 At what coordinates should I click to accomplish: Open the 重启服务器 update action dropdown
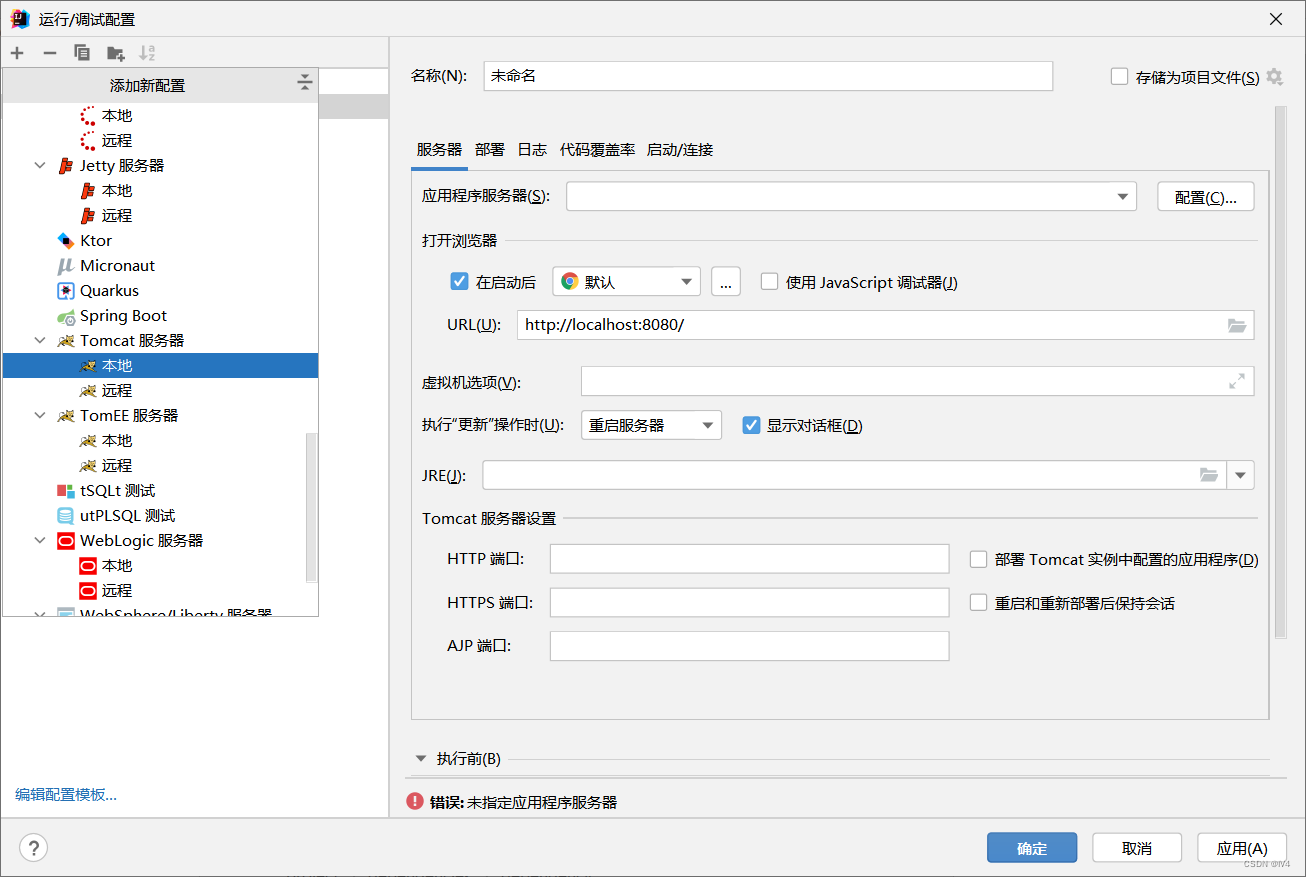(651, 425)
